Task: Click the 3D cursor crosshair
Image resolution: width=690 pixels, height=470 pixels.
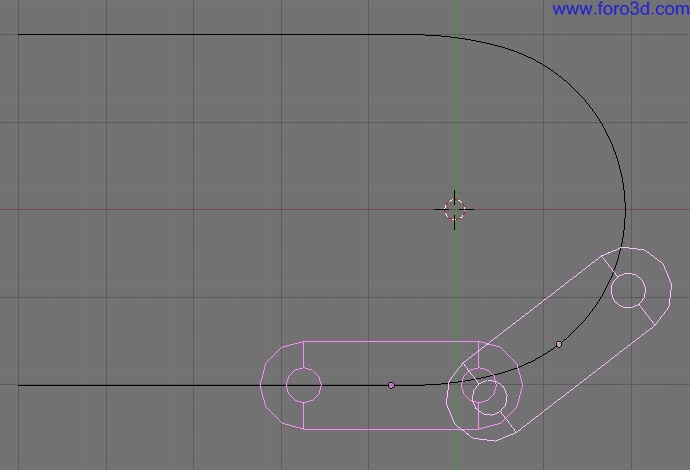Action: 455,209
